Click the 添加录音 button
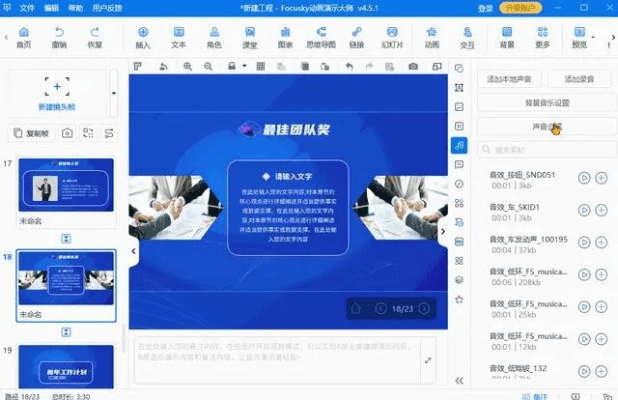 579,79
